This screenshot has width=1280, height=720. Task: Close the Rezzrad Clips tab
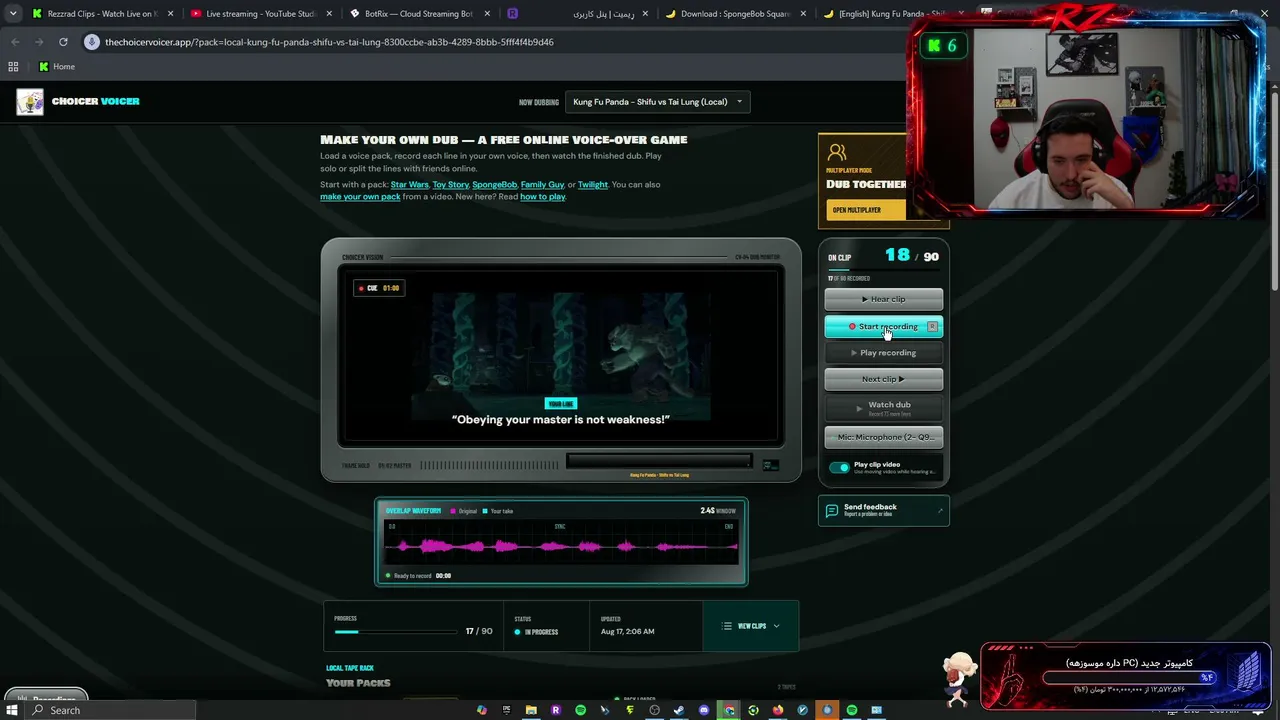(x=170, y=14)
